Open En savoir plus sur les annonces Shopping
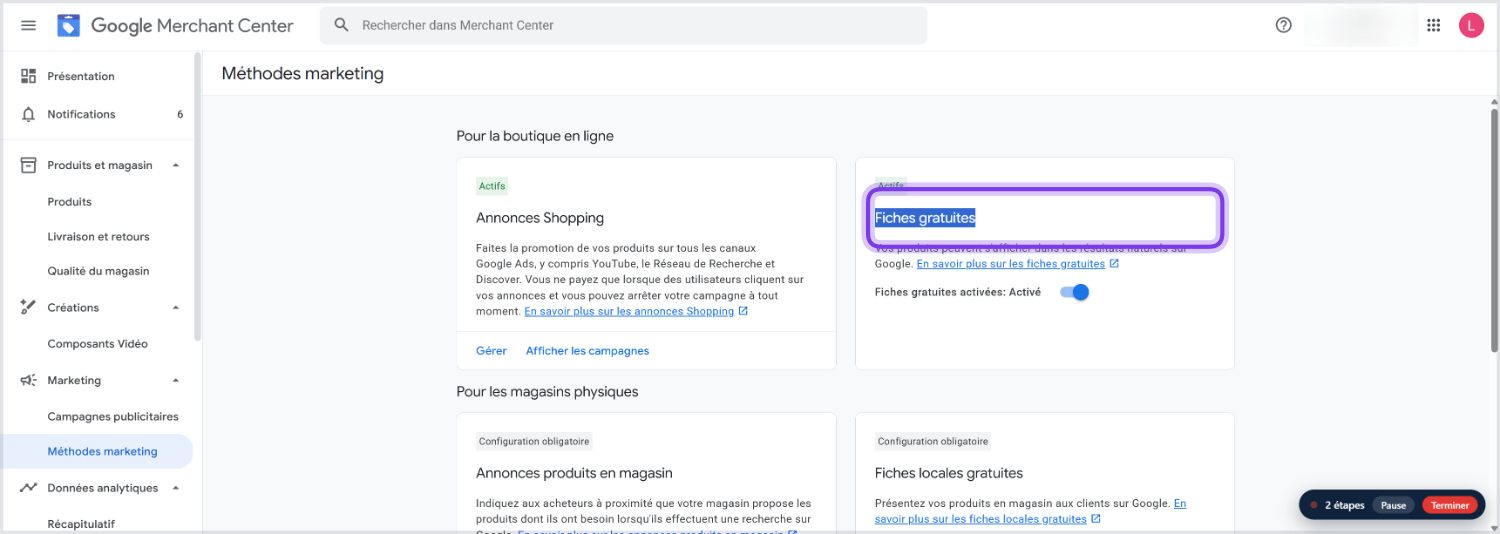The image size is (1500, 534). (x=629, y=311)
